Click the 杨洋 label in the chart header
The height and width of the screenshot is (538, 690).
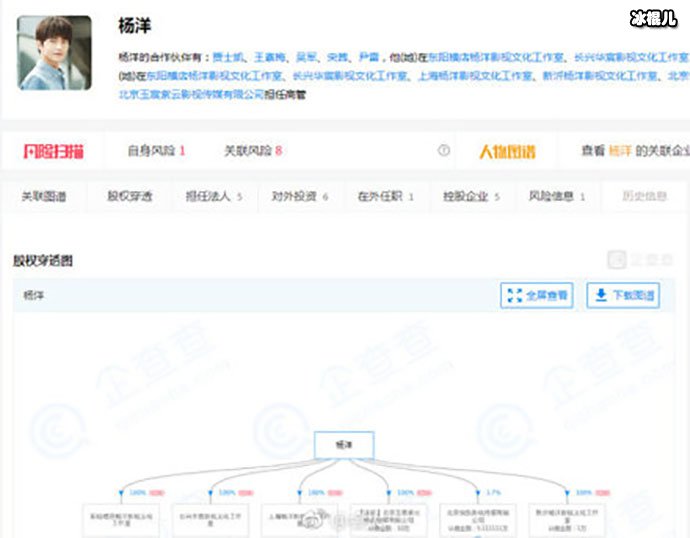tap(33, 295)
